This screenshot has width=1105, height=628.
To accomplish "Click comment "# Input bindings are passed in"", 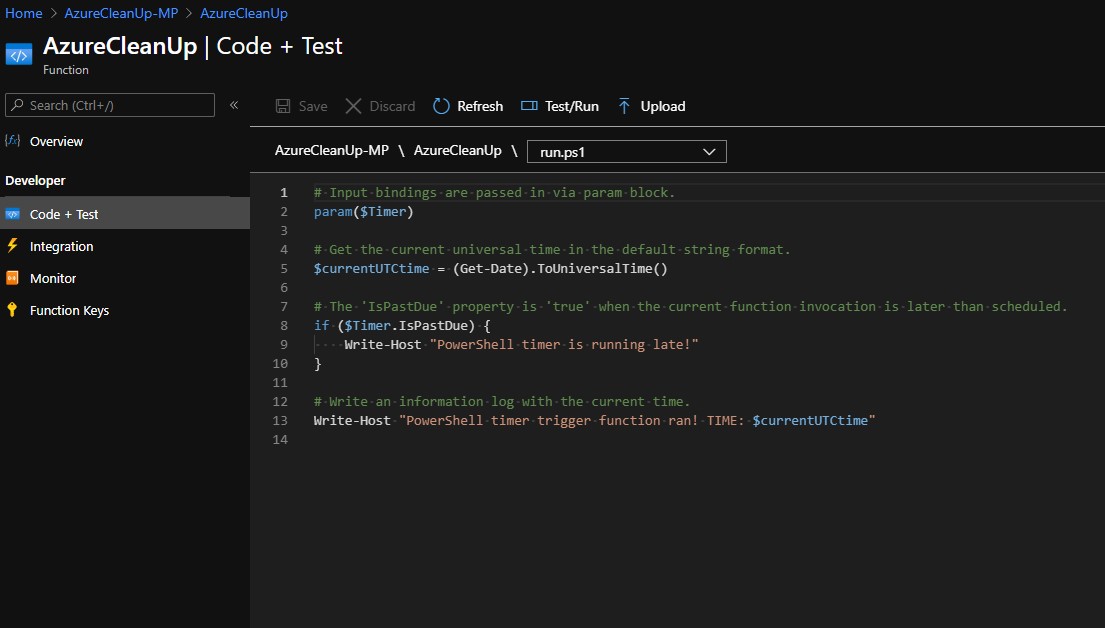I will (x=494, y=192).
